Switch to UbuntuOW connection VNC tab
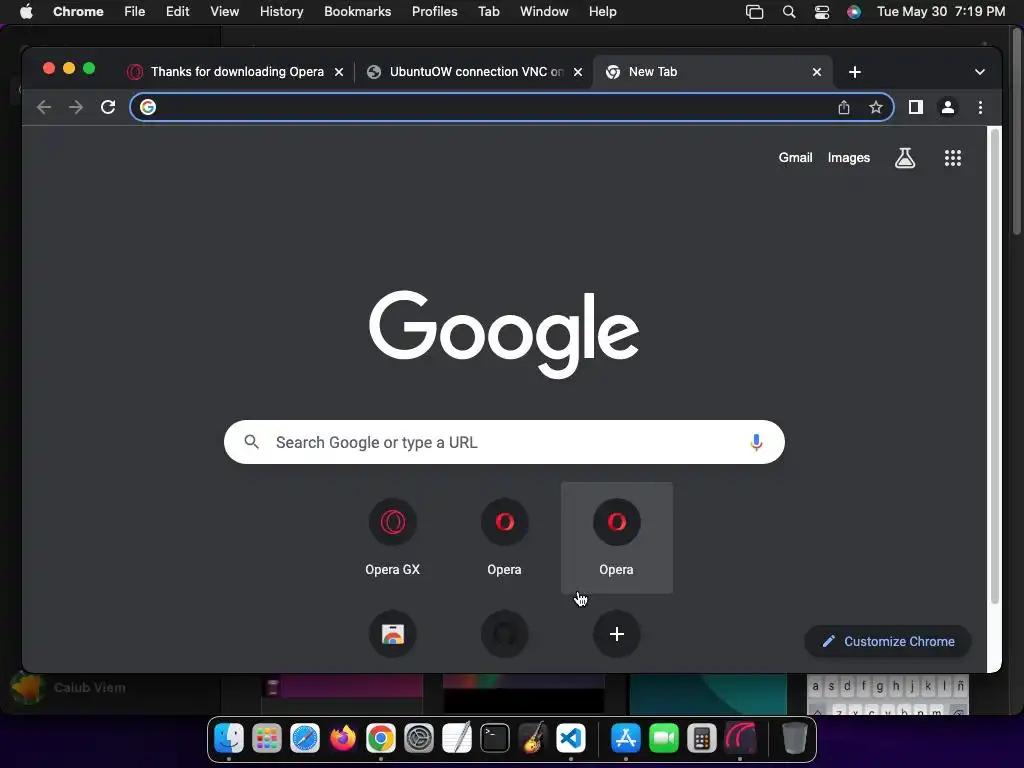This screenshot has width=1024, height=768. pyautogui.click(x=475, y=72)
